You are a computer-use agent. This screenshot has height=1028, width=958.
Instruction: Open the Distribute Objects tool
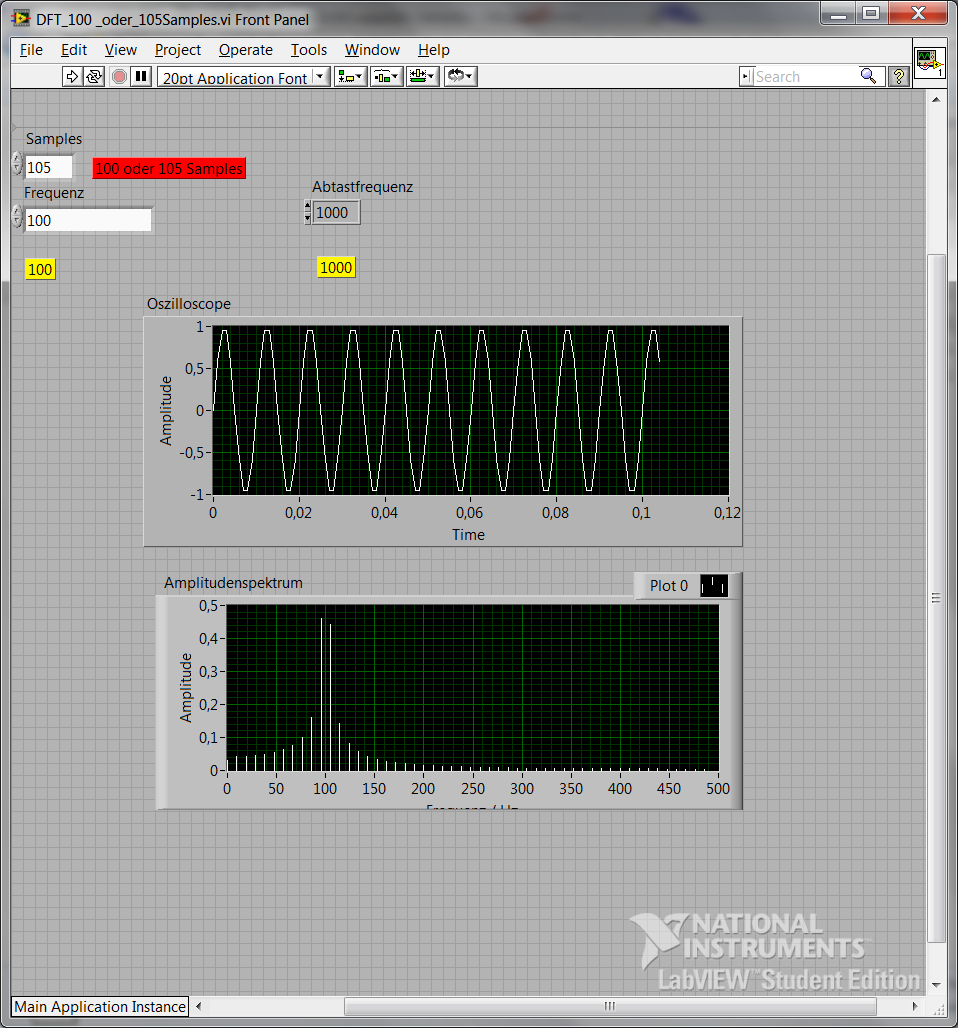[x=386, y=76]
